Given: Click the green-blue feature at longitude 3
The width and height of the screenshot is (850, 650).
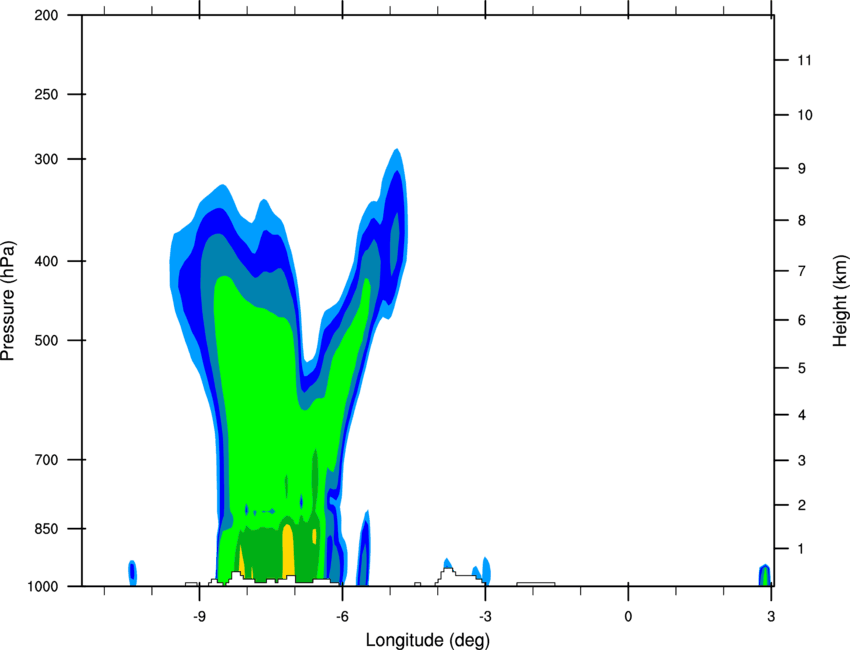Looking at the screenshot, I should pos(764,575).
